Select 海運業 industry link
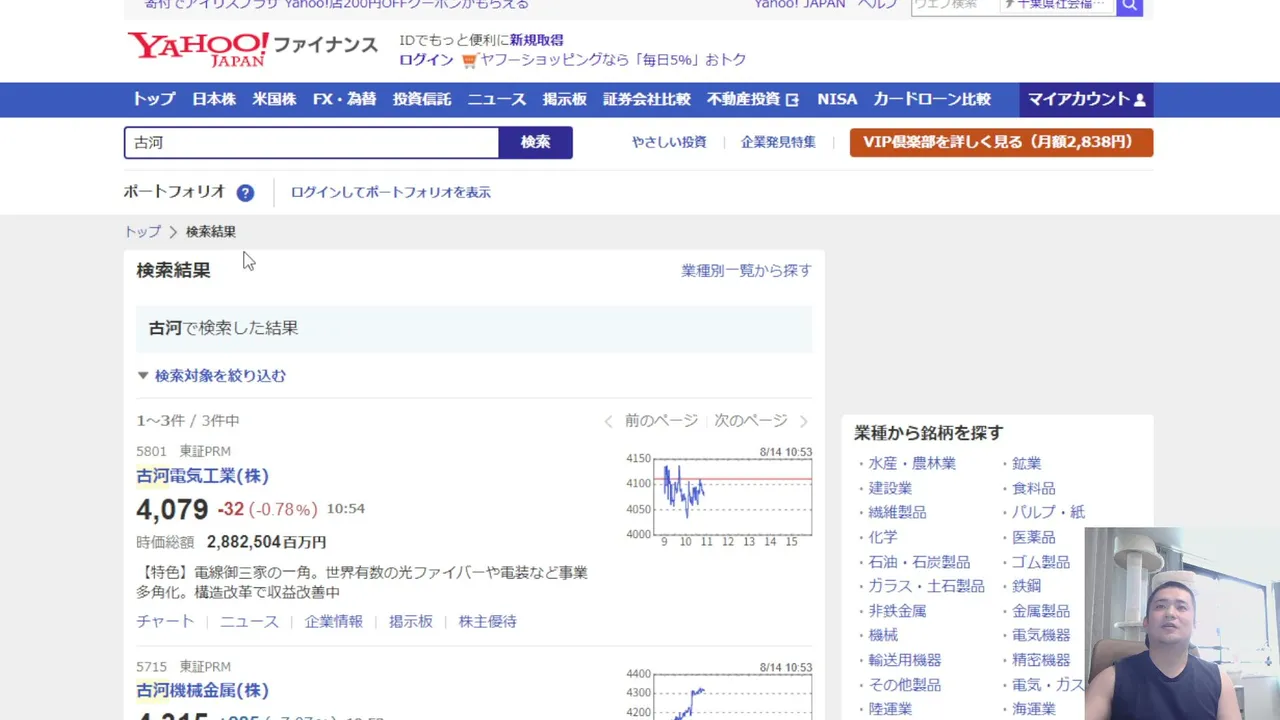Screen dimensions: 1280x720 pos(1034,709)
